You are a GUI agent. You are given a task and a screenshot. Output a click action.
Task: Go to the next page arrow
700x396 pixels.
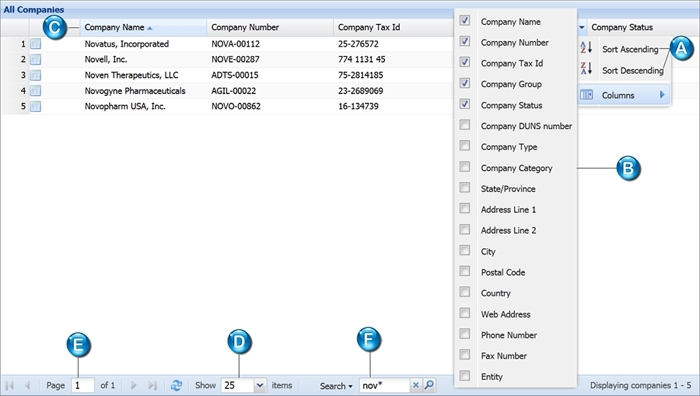pyautogui.click(x=133, y=385)
